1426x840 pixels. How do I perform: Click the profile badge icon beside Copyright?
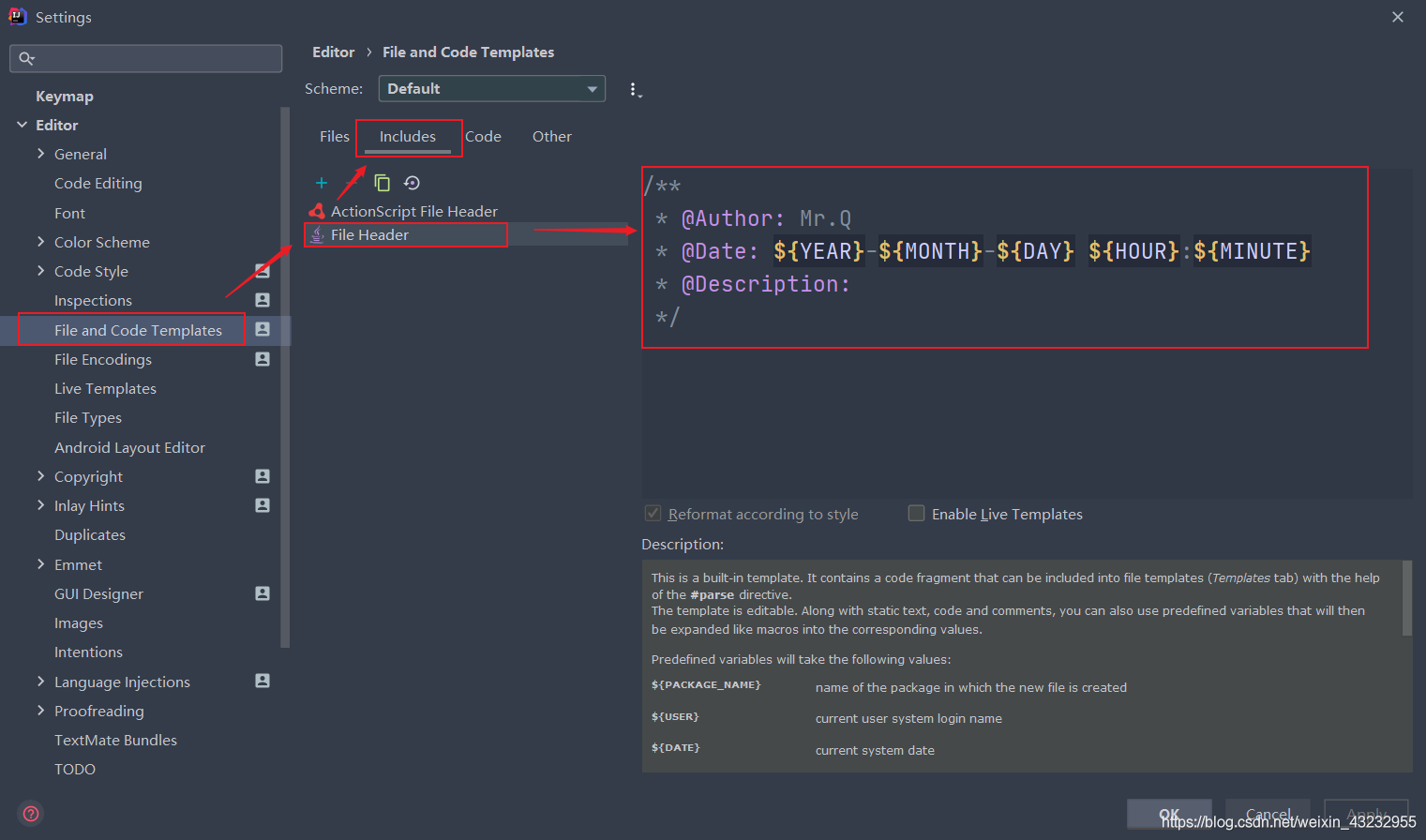point(263,476)
